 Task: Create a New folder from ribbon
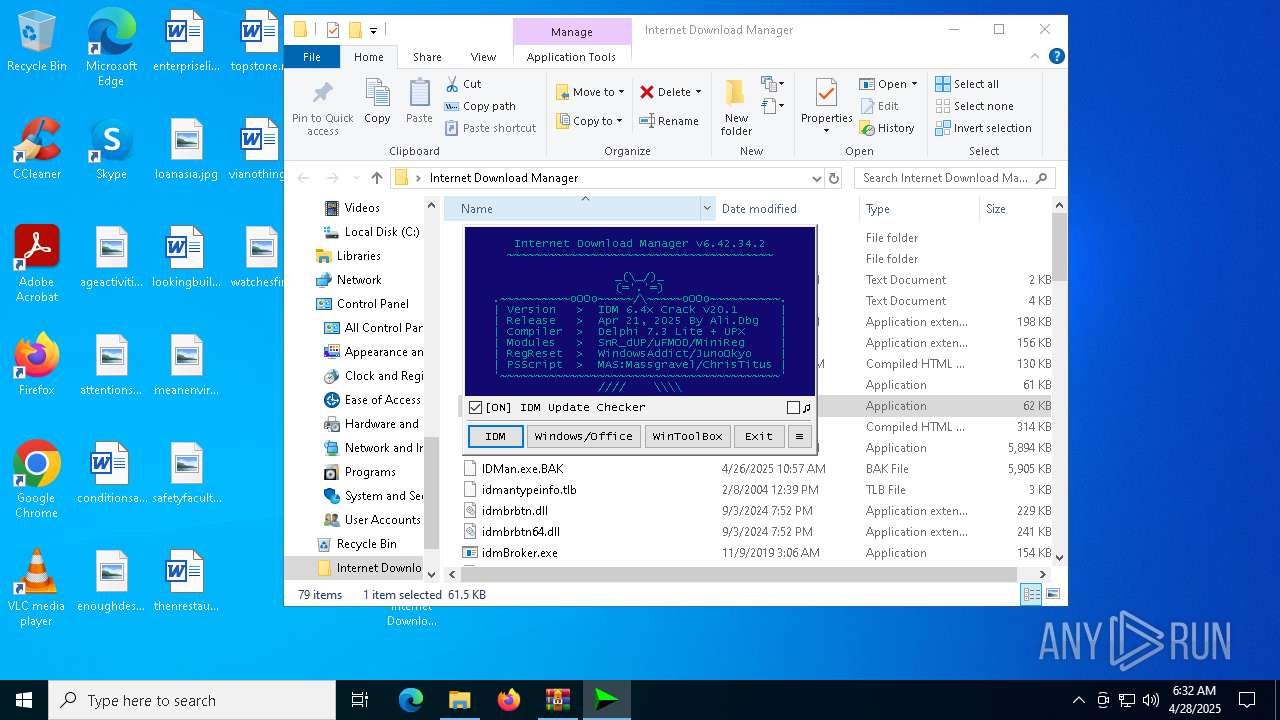[x=736, y=107]
